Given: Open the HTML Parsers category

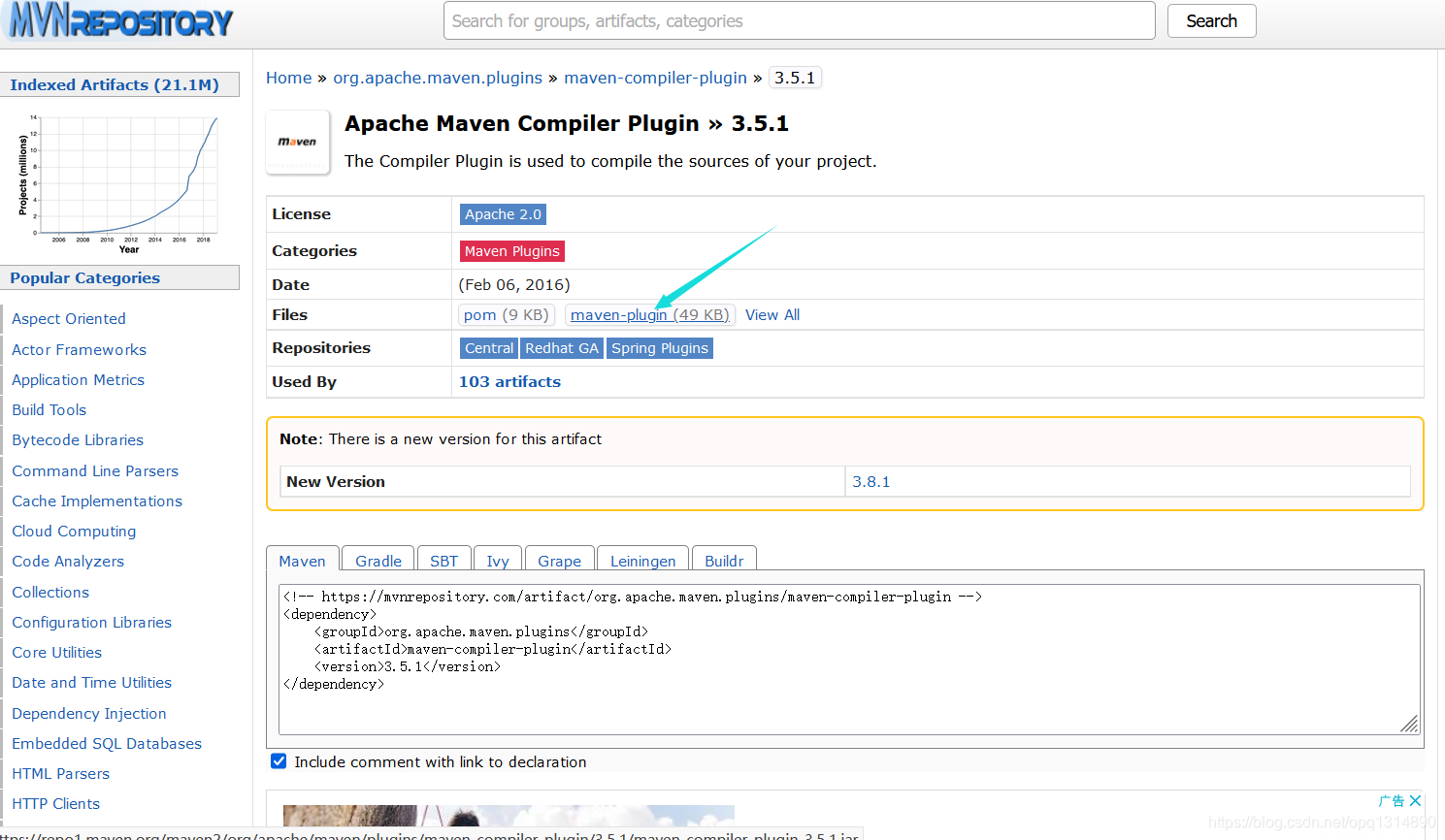Looking at the screenshot, I should click(x=60, y=773).
